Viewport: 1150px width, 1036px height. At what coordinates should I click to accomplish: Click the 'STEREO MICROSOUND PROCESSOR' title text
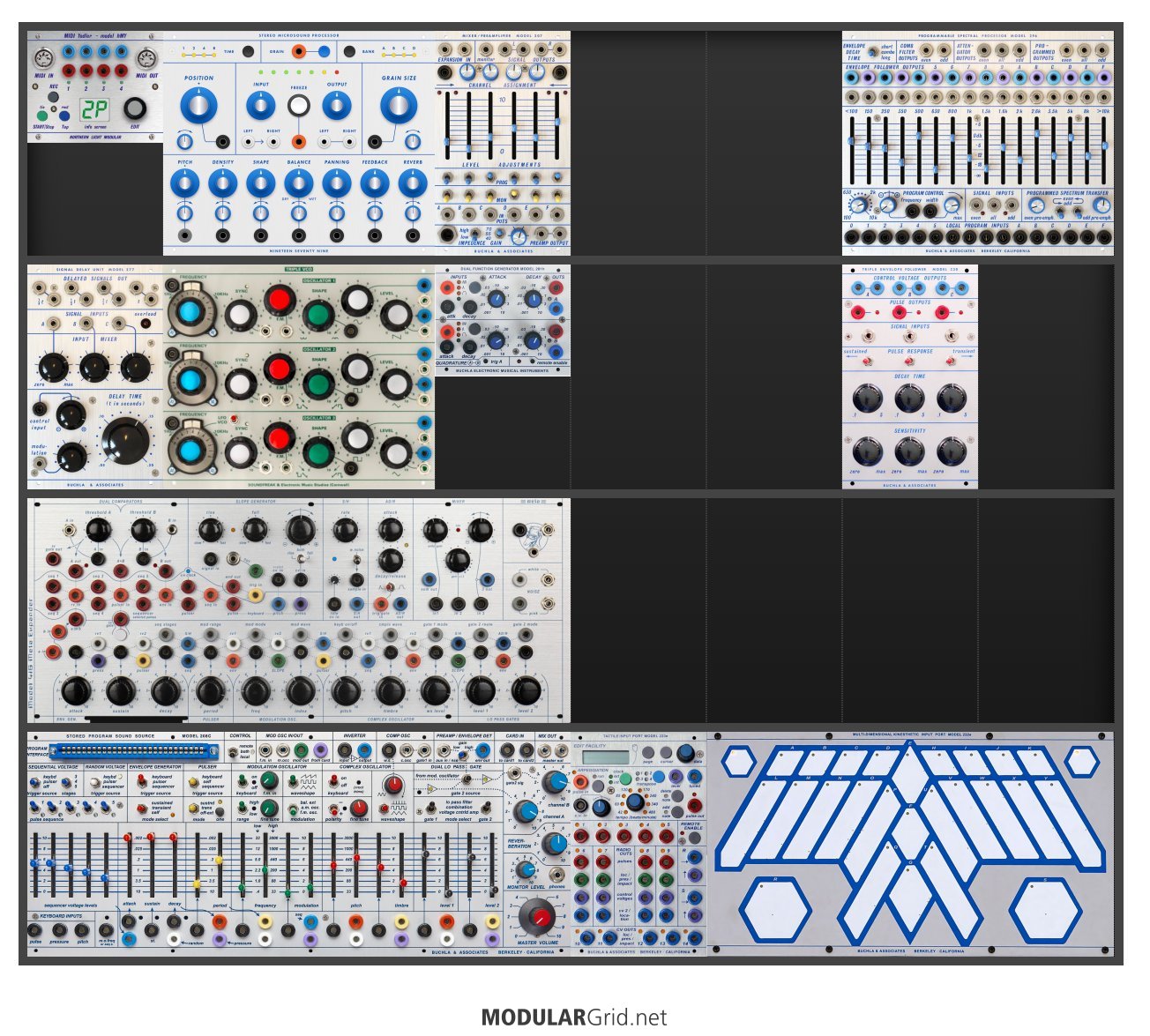coord(298,35)
